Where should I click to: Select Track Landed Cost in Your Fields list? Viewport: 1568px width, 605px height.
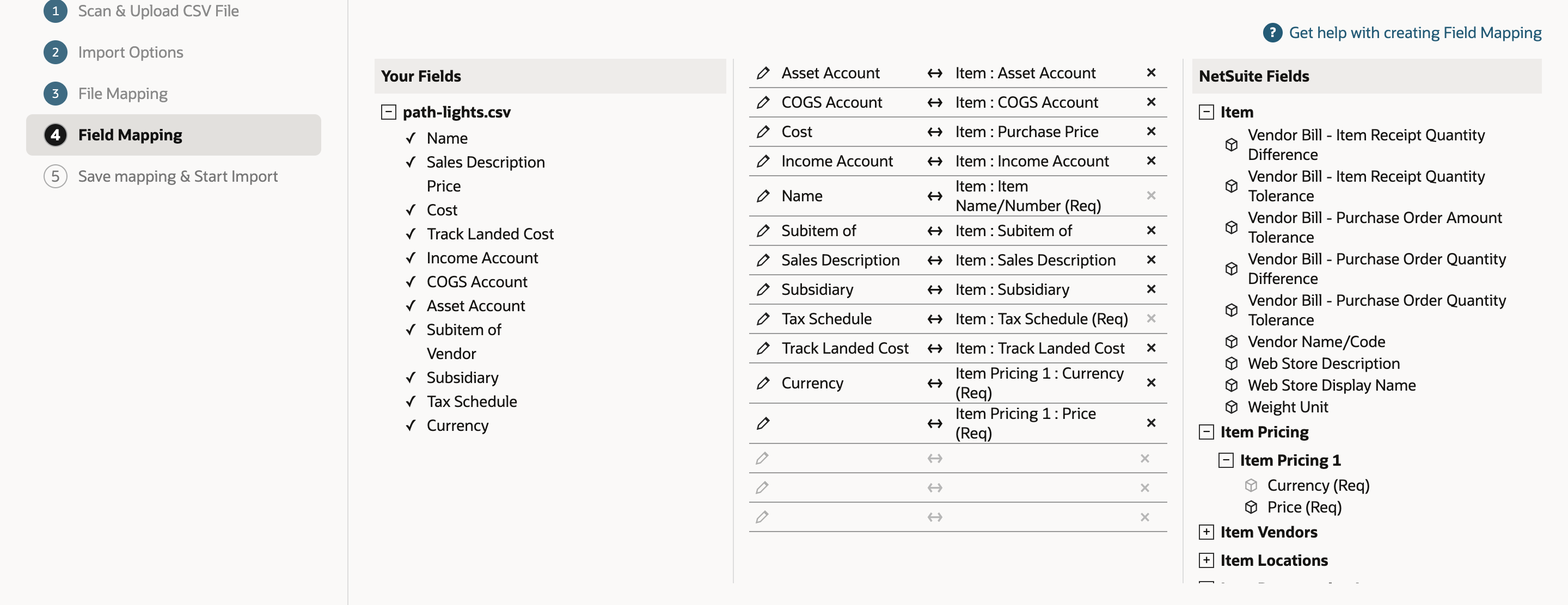pos(490,234)
